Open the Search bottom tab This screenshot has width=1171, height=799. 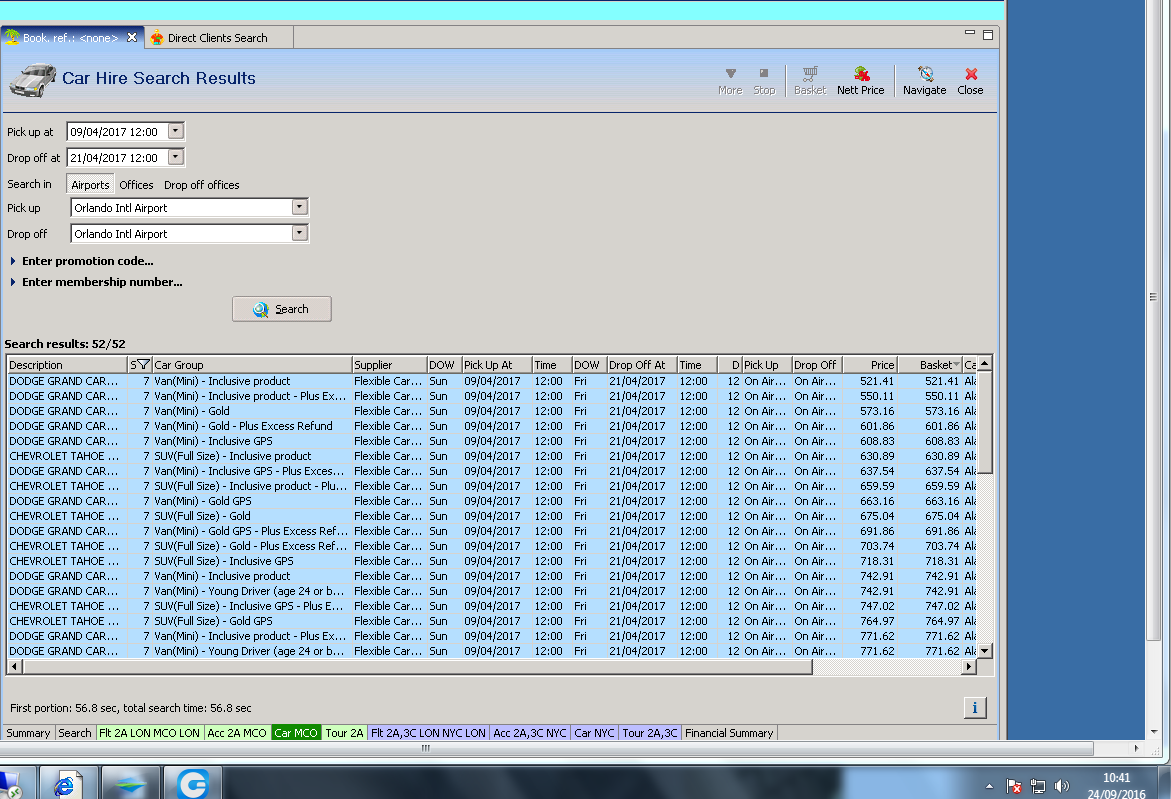tap(75, 733)
